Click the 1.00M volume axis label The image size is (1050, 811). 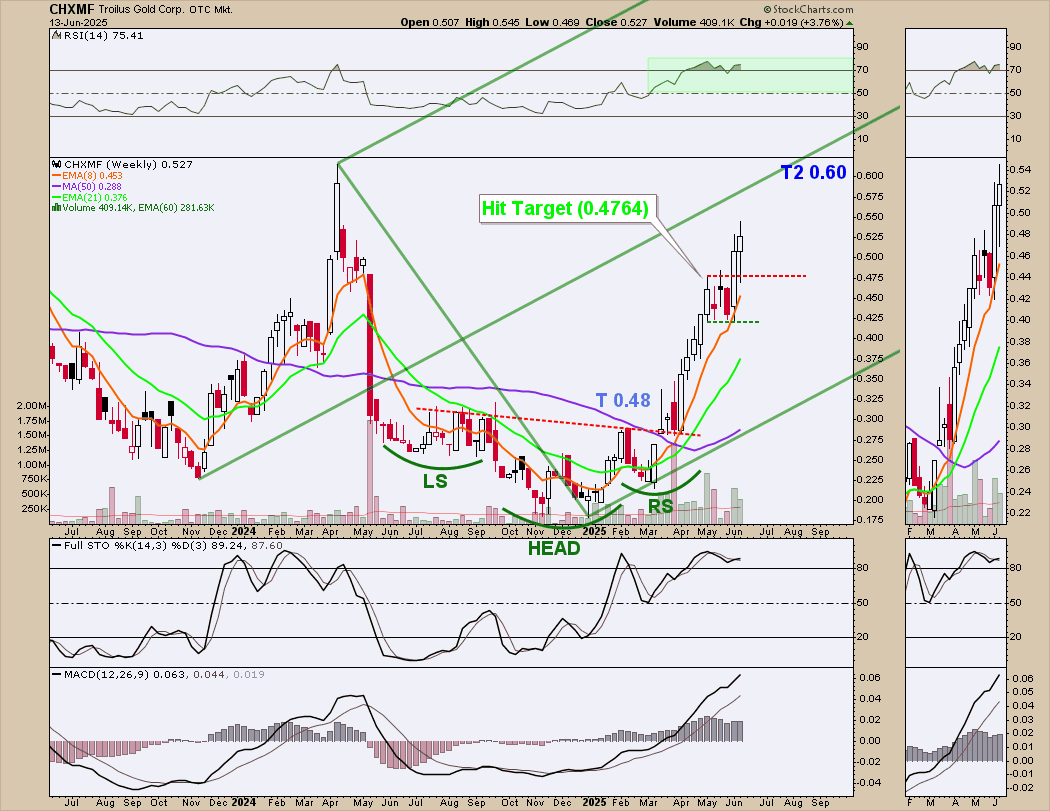[x=32, y=465]
